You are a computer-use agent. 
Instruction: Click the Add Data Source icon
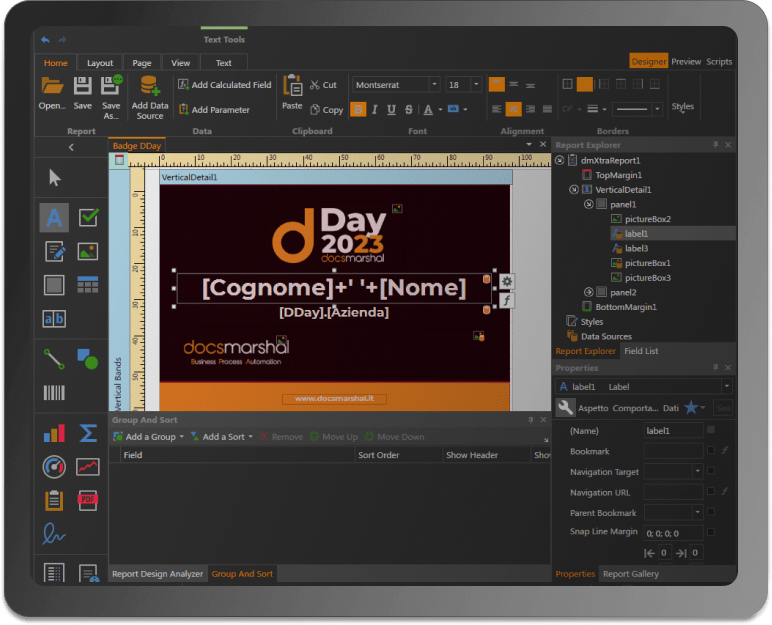tap(150, 86)
